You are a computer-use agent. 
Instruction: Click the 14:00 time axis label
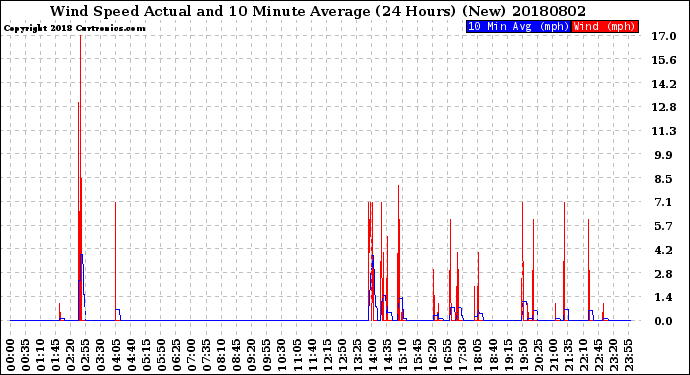[x=372, y=354]
